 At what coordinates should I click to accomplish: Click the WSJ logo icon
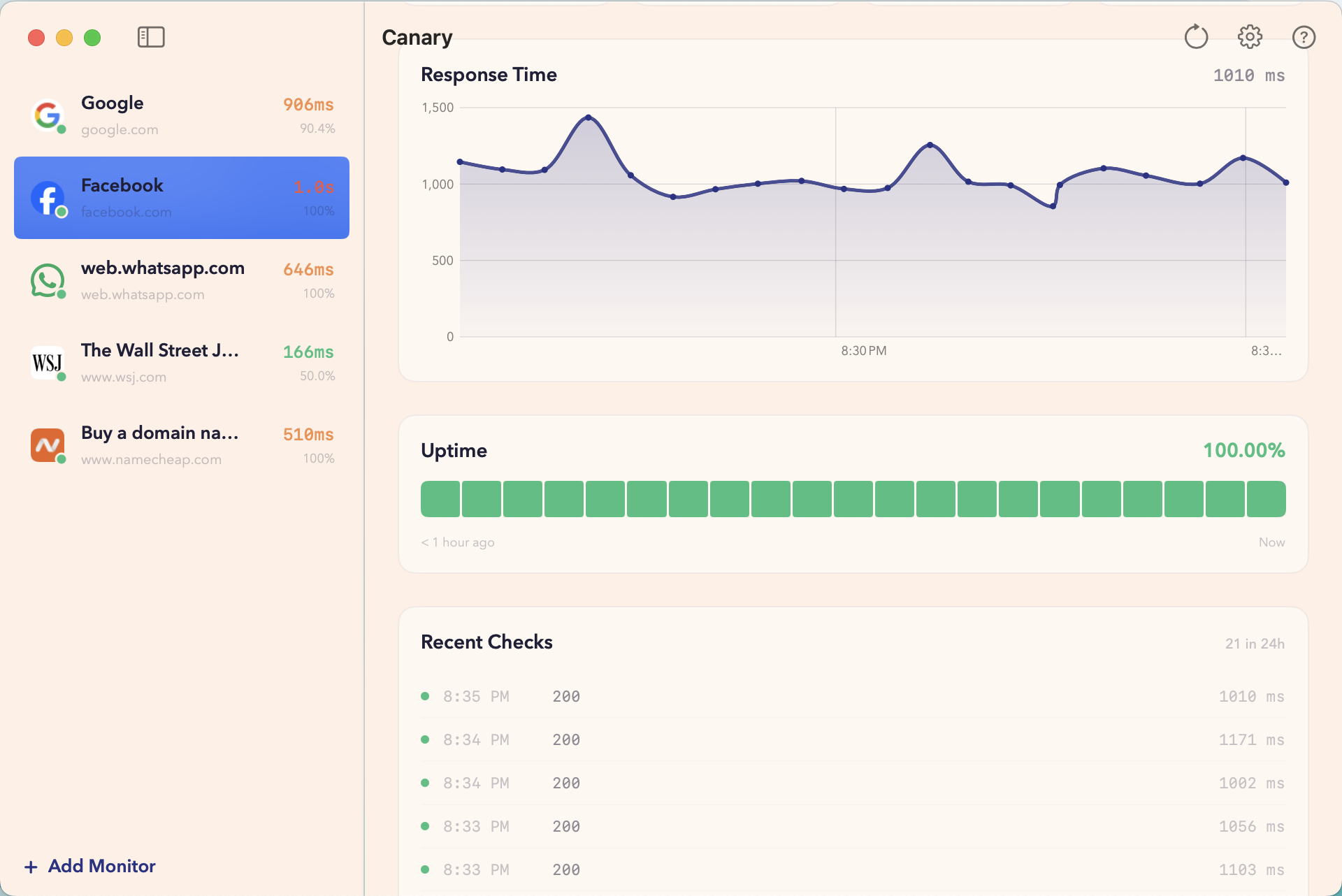(x=47, y=363)
